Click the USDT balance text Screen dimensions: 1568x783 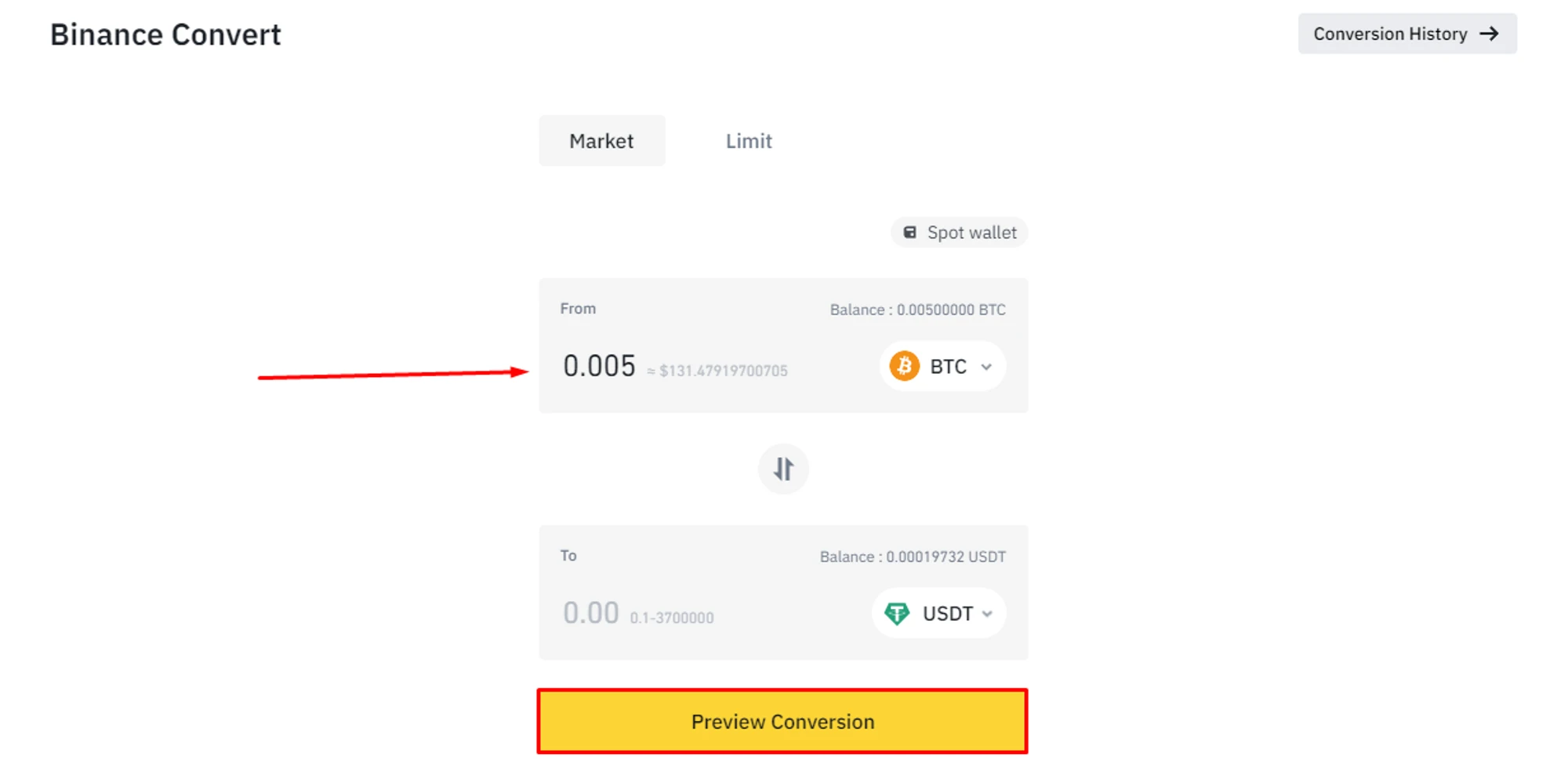point(913,556)
